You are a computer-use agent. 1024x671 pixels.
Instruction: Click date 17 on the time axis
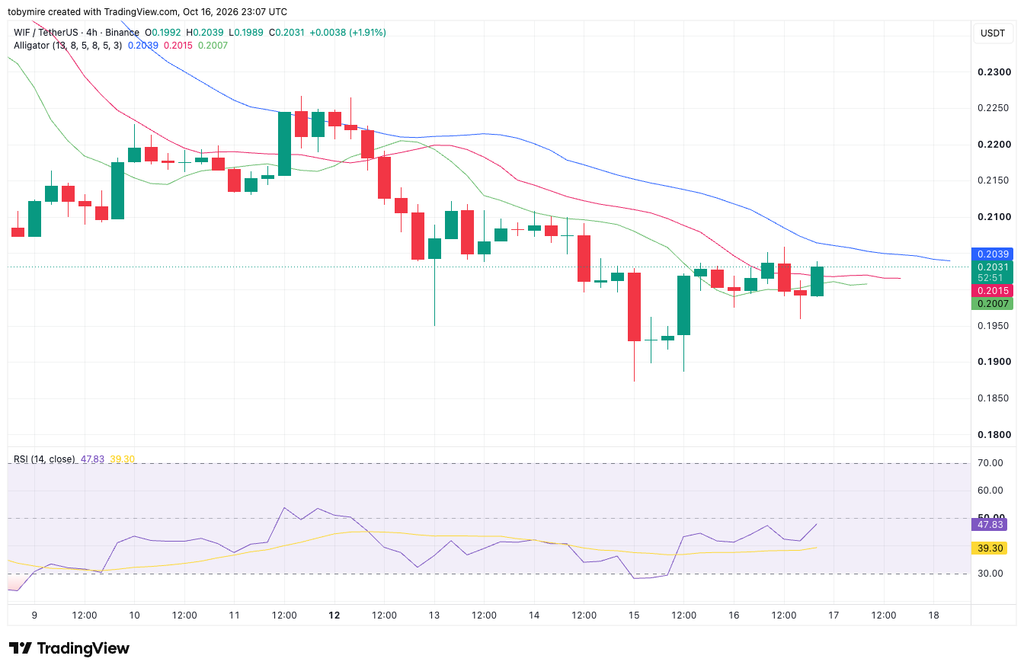(834, 615)
